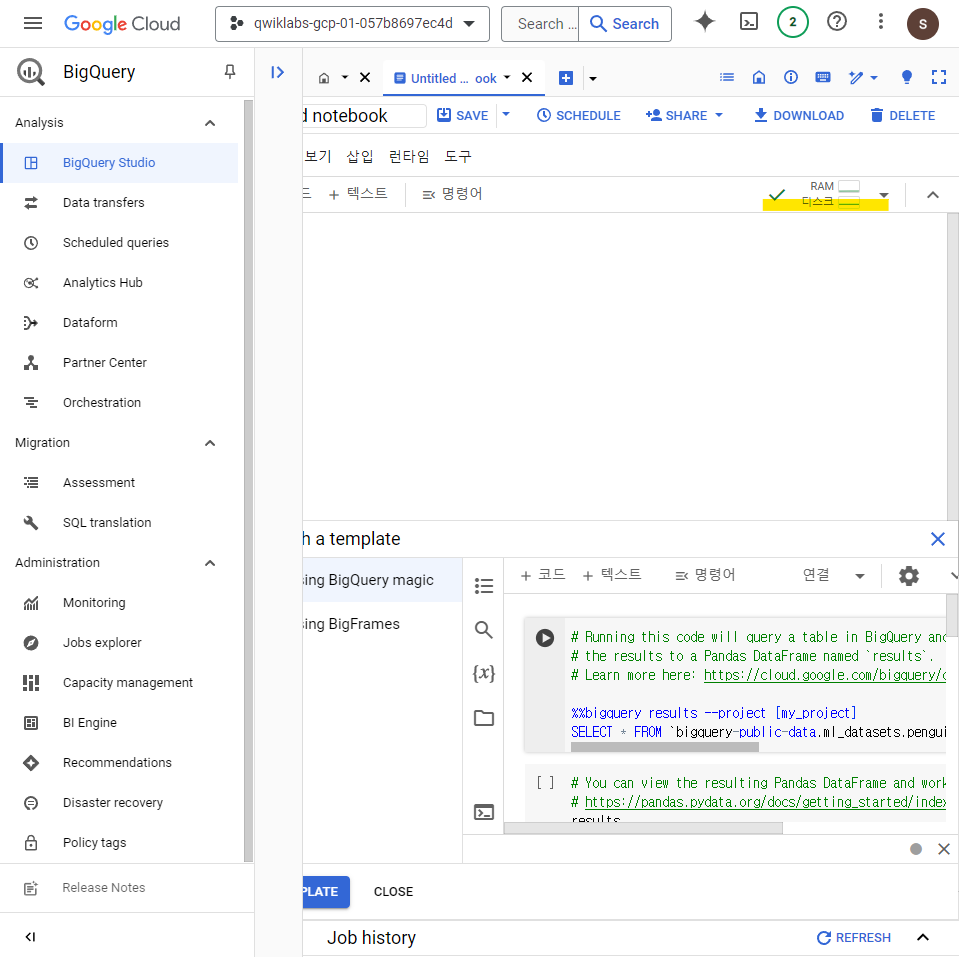Open table of contents icon in template preview

click(x=484, y=586)
